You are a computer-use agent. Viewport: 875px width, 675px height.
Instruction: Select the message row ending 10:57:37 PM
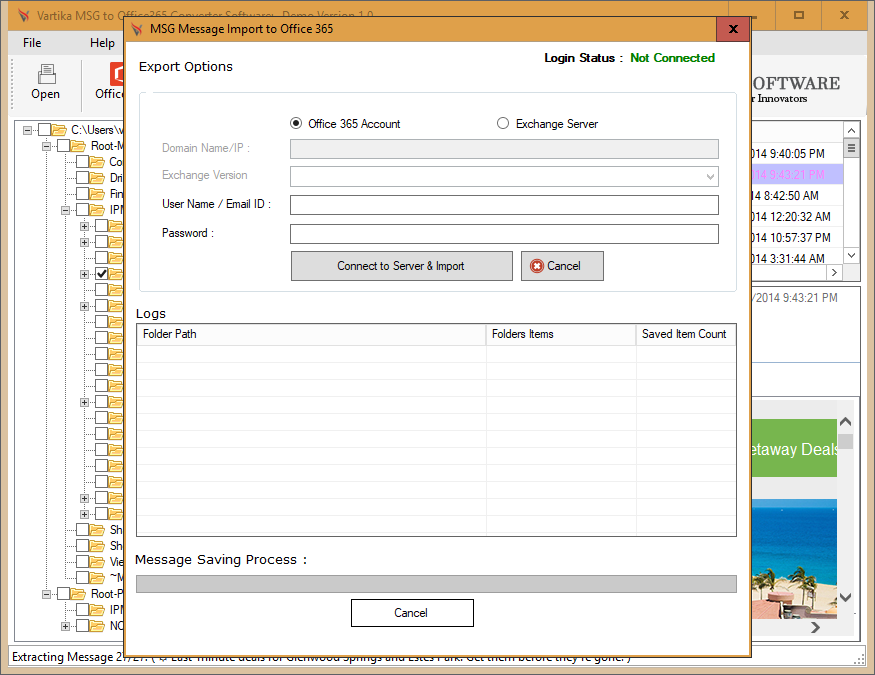click(797, 238)
